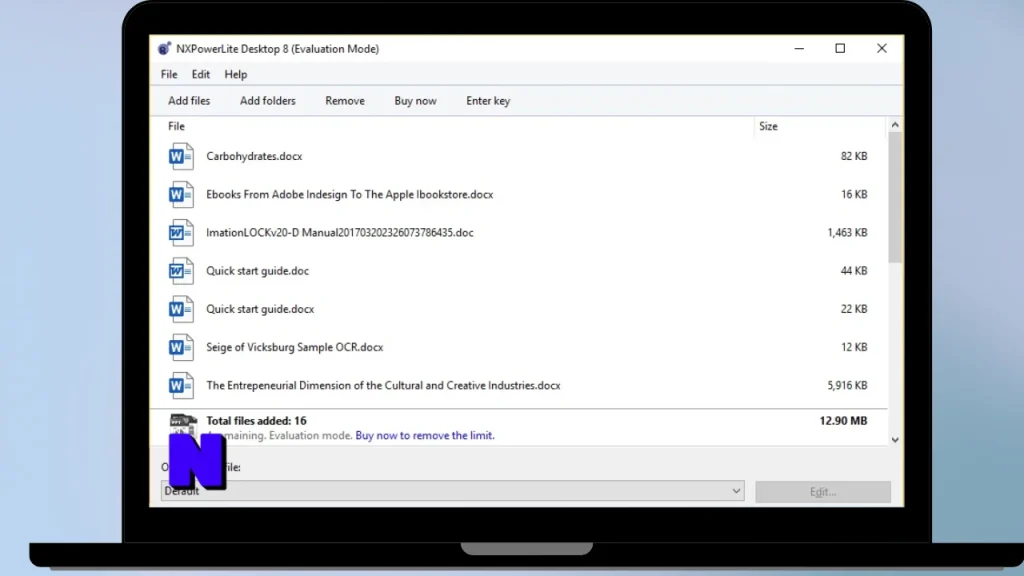Select the Quick start guide.docx file name

[x=260, y=309]
